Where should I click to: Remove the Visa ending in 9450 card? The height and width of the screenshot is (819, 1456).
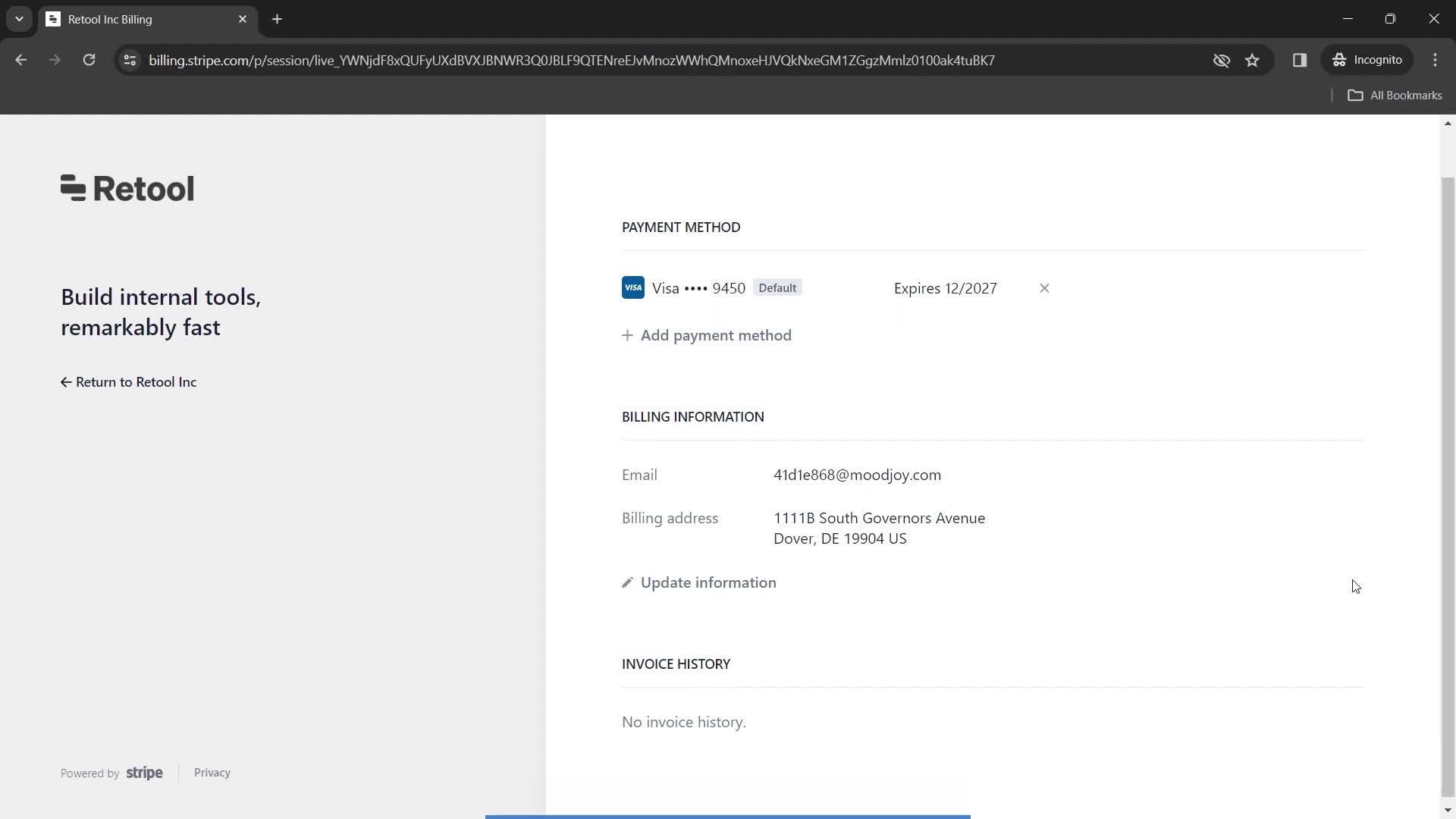tap(1044, 288)
